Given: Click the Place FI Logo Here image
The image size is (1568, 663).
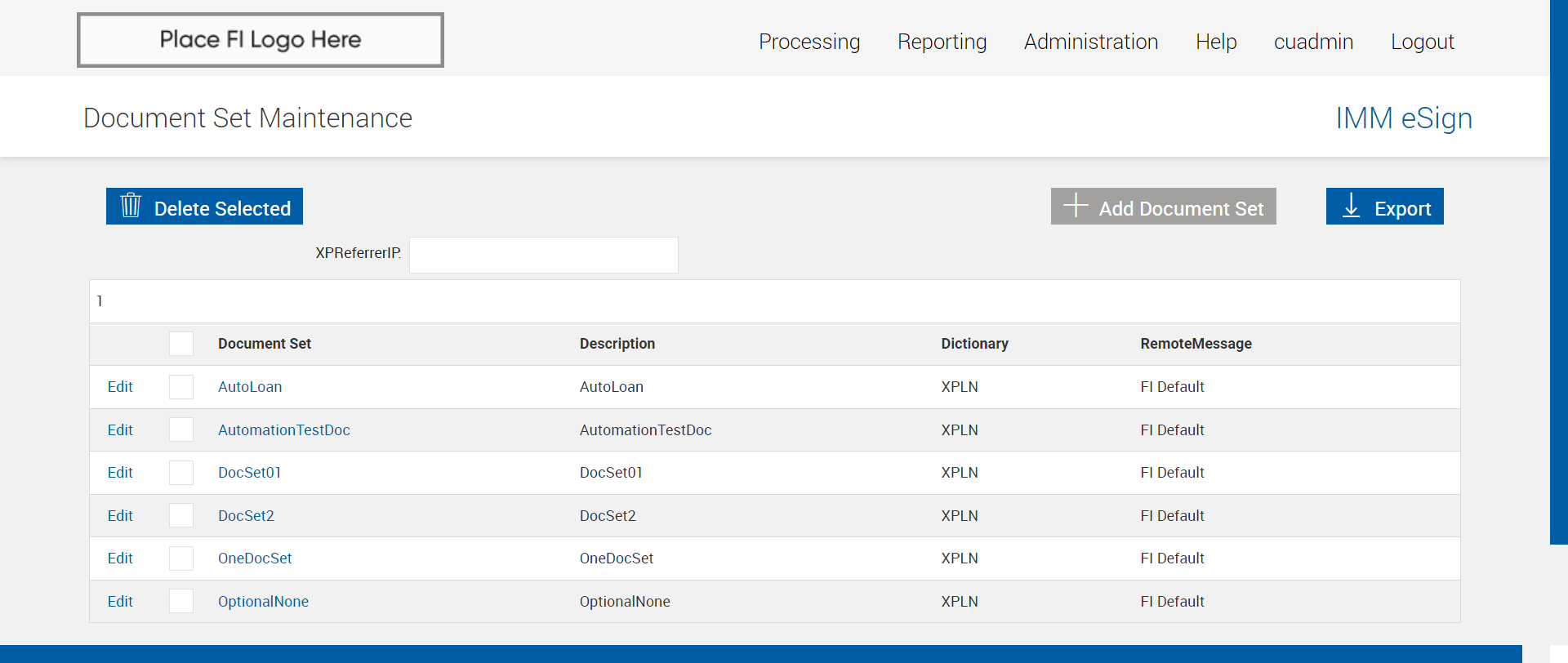Looking at the screenshot, I should click(x=261, y=40).
